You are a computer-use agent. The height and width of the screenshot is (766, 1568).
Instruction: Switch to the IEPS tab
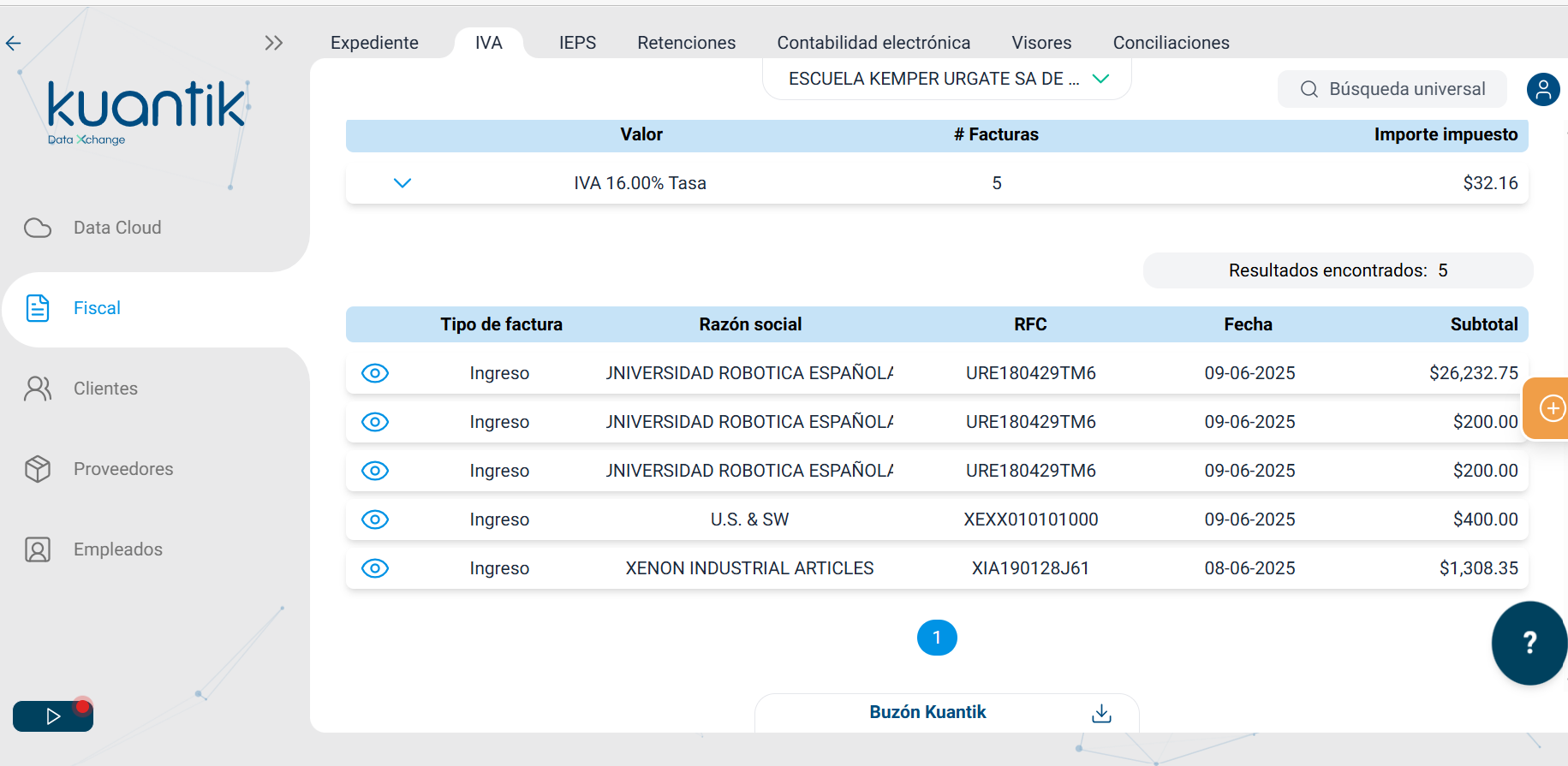[x=577, y=43]
